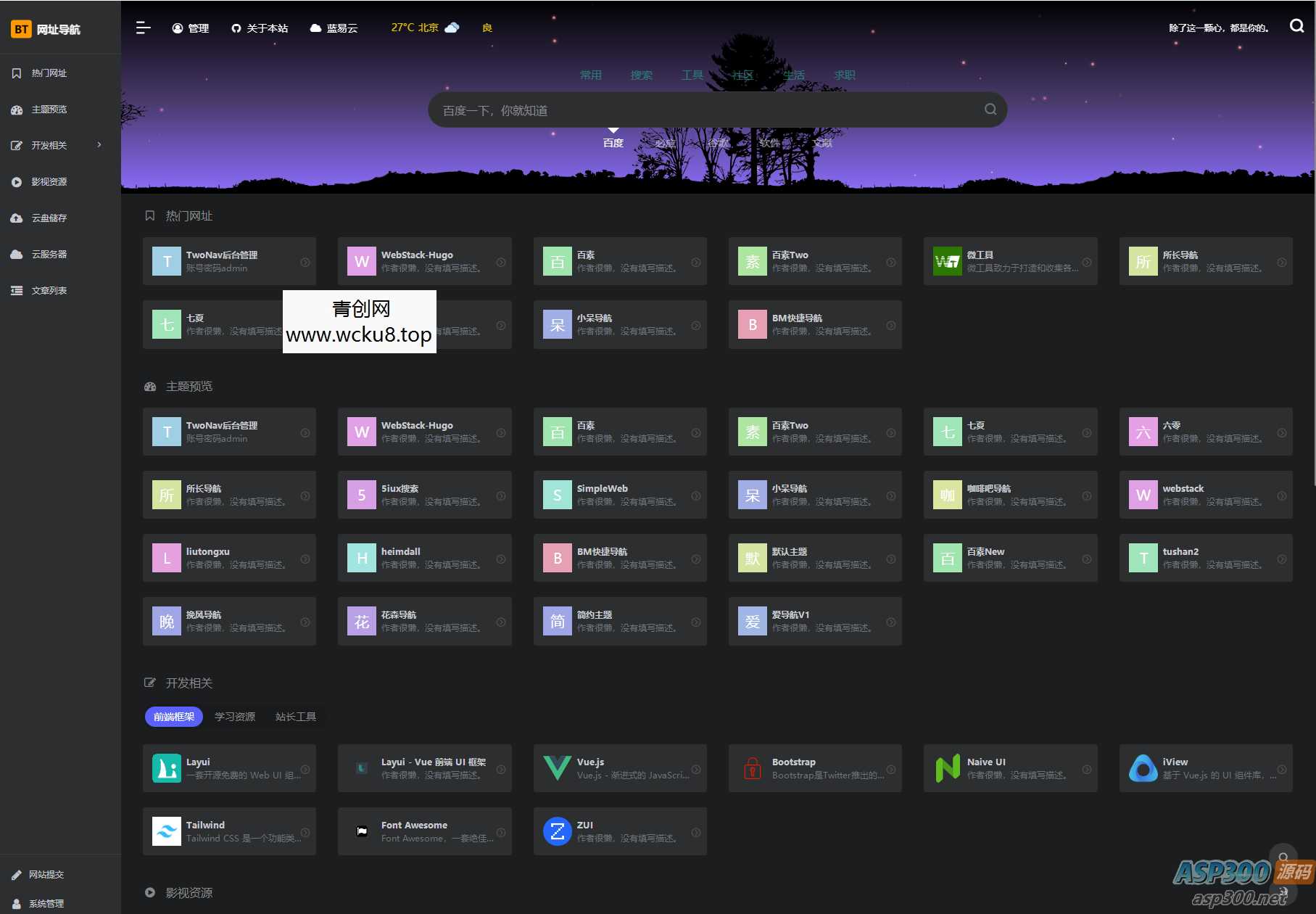Image resolution: width=1316 pixels, height=914 pixels.
Task: Click the 关于本站 GitHub link
Action: click(x=260, y=28)
